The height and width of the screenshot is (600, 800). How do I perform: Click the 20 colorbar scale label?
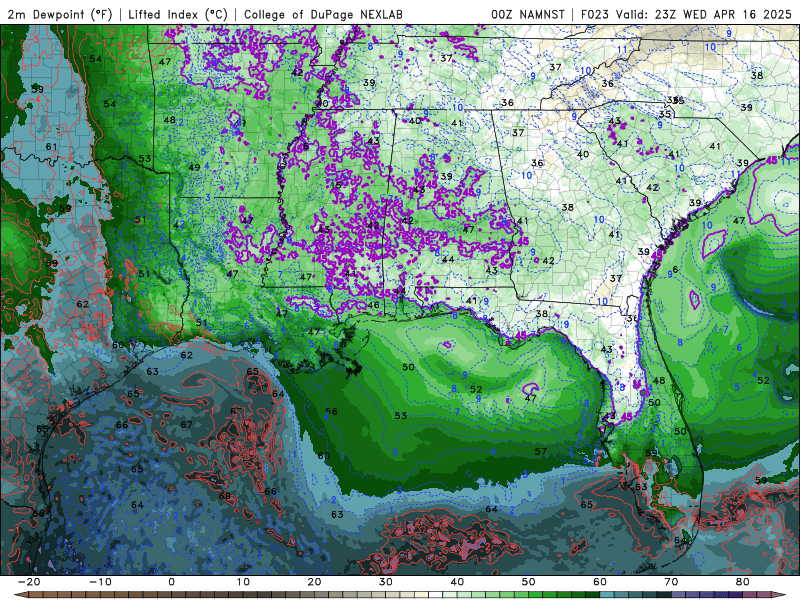tap(314, 582)
